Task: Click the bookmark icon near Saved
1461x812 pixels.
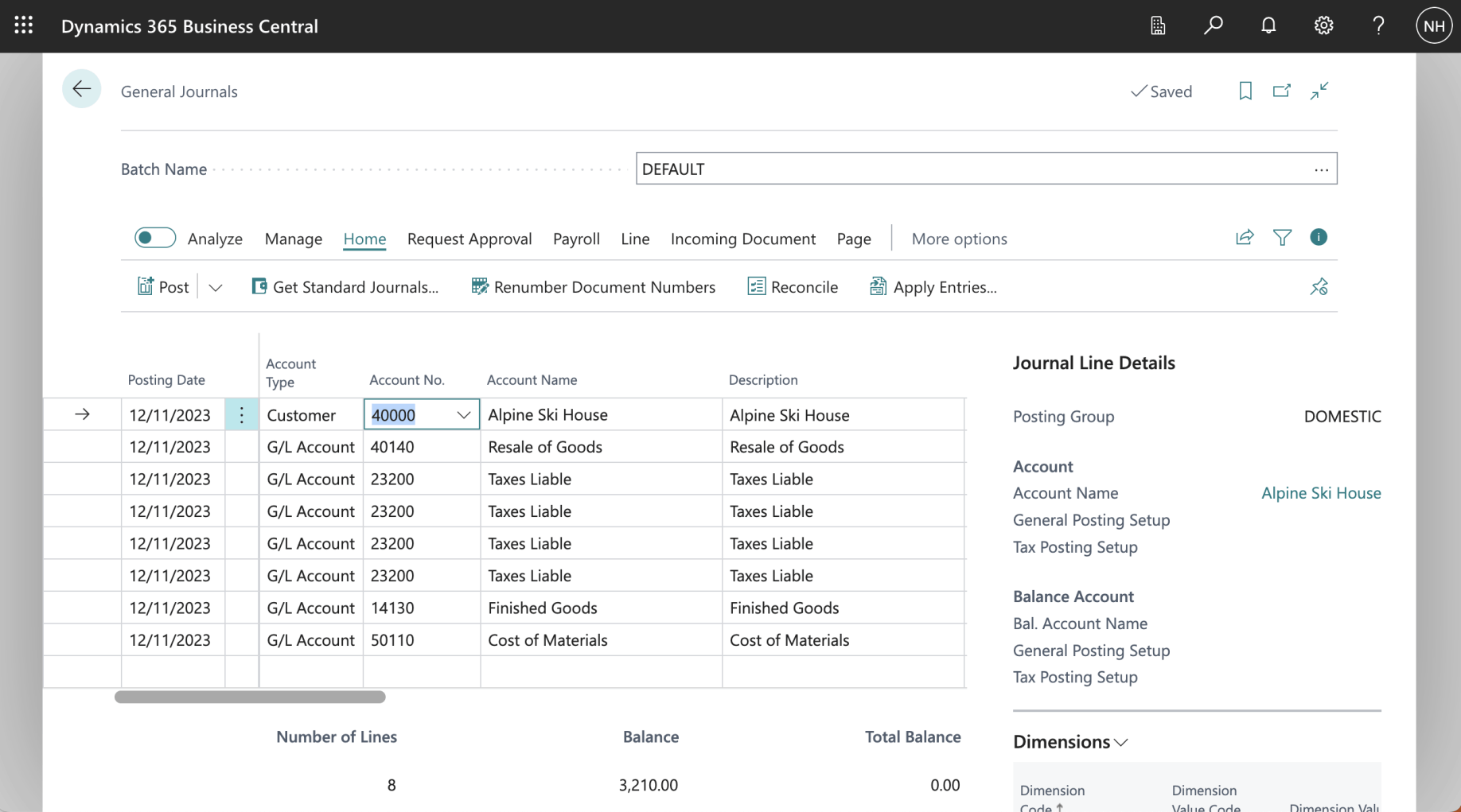Action: pyautogui.click(x=1245, y=91)
